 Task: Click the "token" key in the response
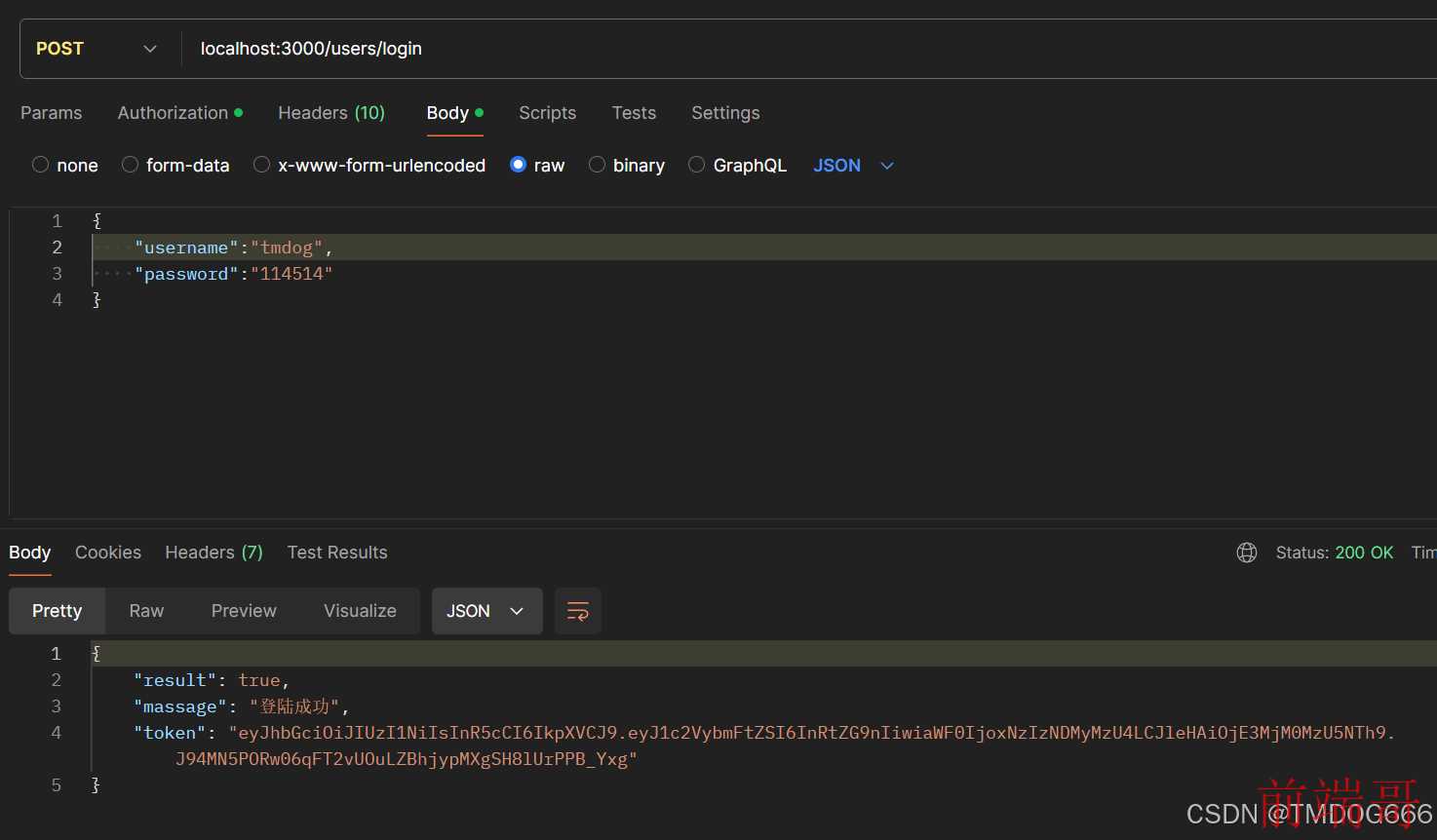point(170,733)
